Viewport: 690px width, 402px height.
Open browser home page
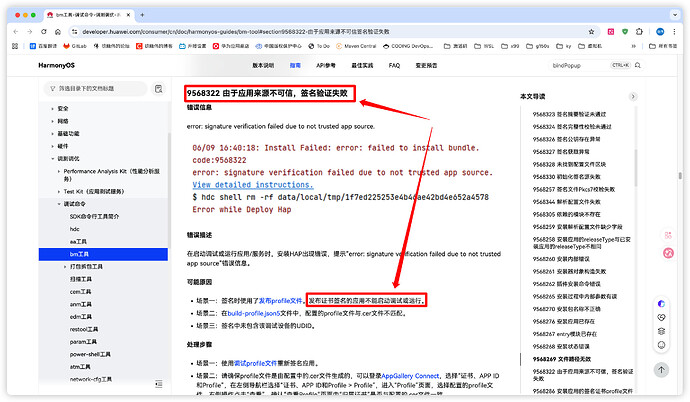point(58,32)
